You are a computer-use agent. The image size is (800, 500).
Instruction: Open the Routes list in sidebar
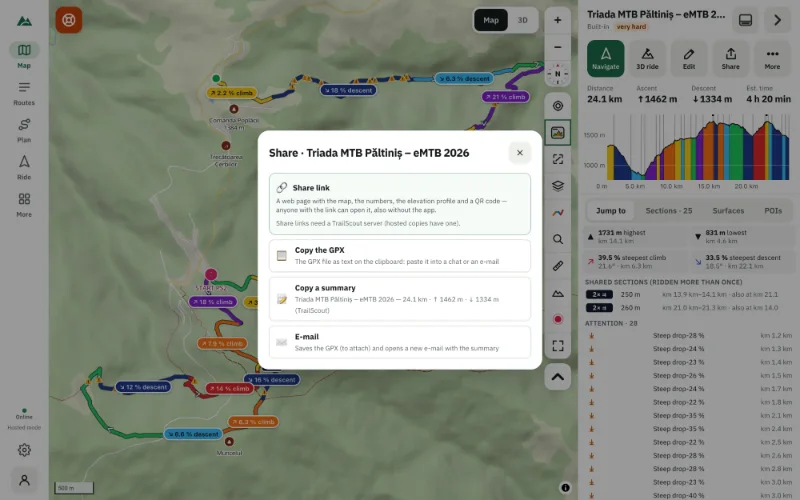[24, 93]
